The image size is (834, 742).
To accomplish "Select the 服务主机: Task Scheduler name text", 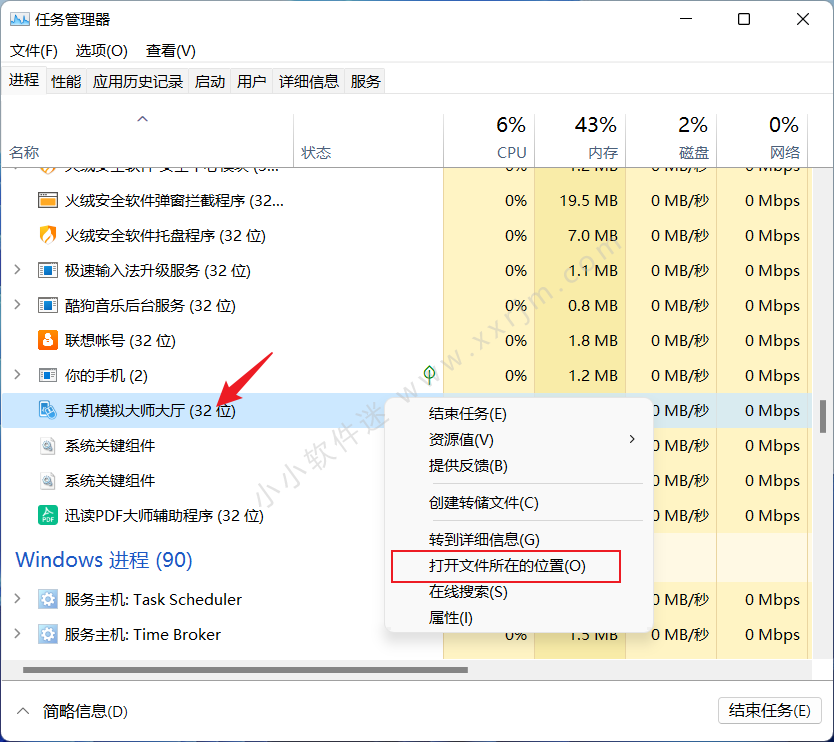I will 153,599.
